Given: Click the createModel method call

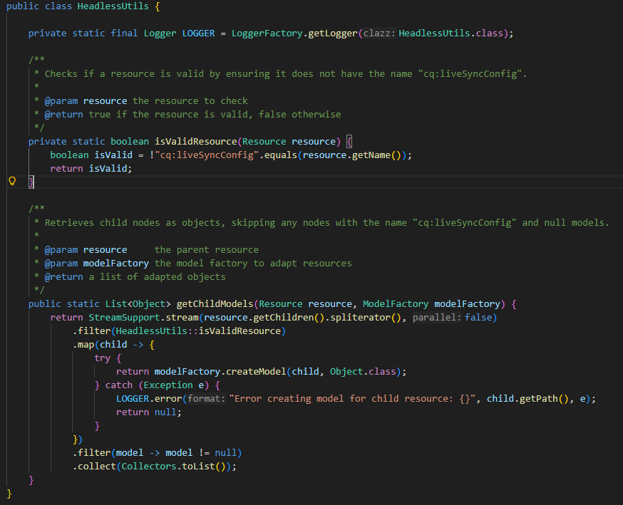Looking at the screenshot, I should (x=256, y=371).
